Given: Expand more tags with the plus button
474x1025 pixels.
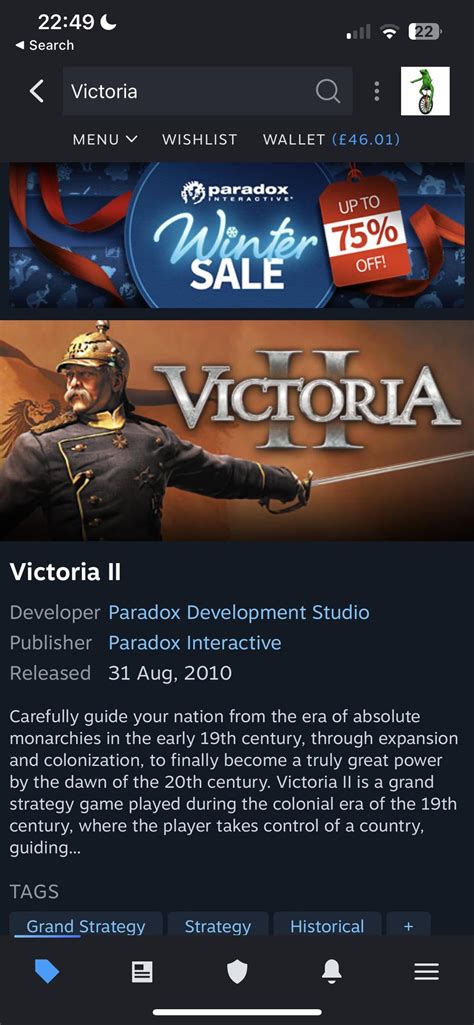Looking at the screenshot, I should point(409,925).
